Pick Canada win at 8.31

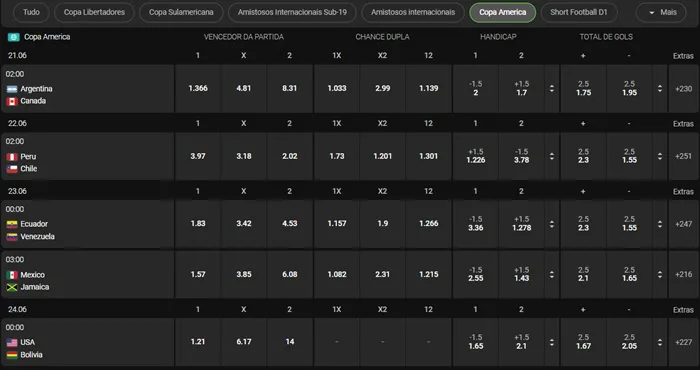290,88
